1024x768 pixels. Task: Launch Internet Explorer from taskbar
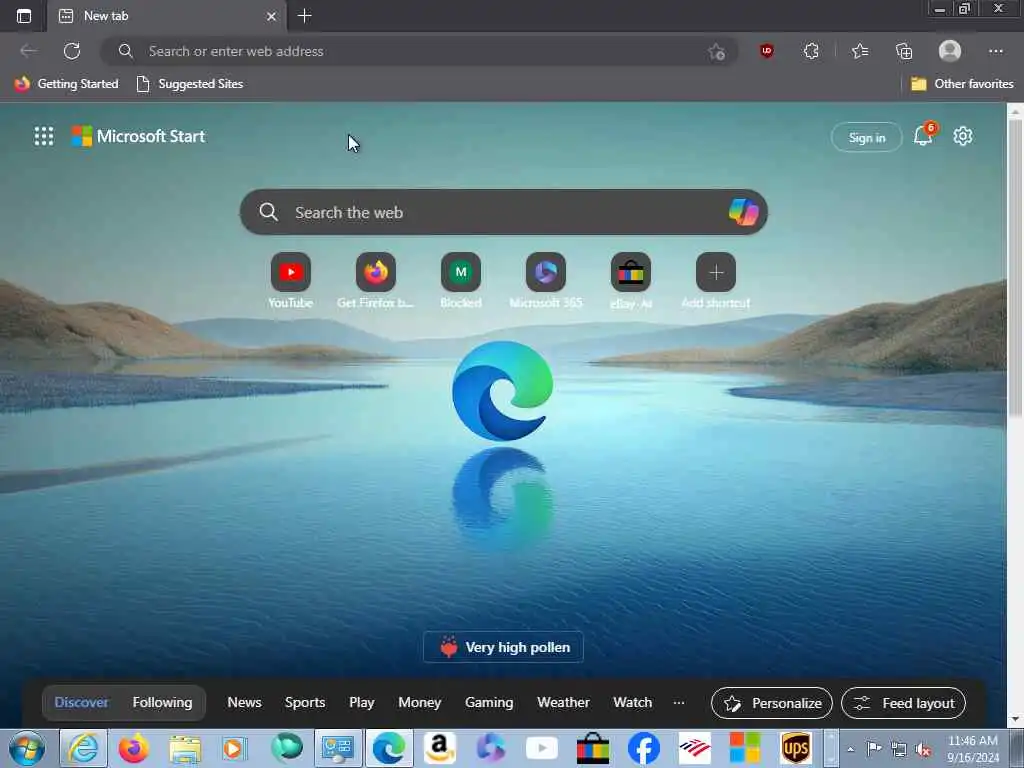(84, 748)
